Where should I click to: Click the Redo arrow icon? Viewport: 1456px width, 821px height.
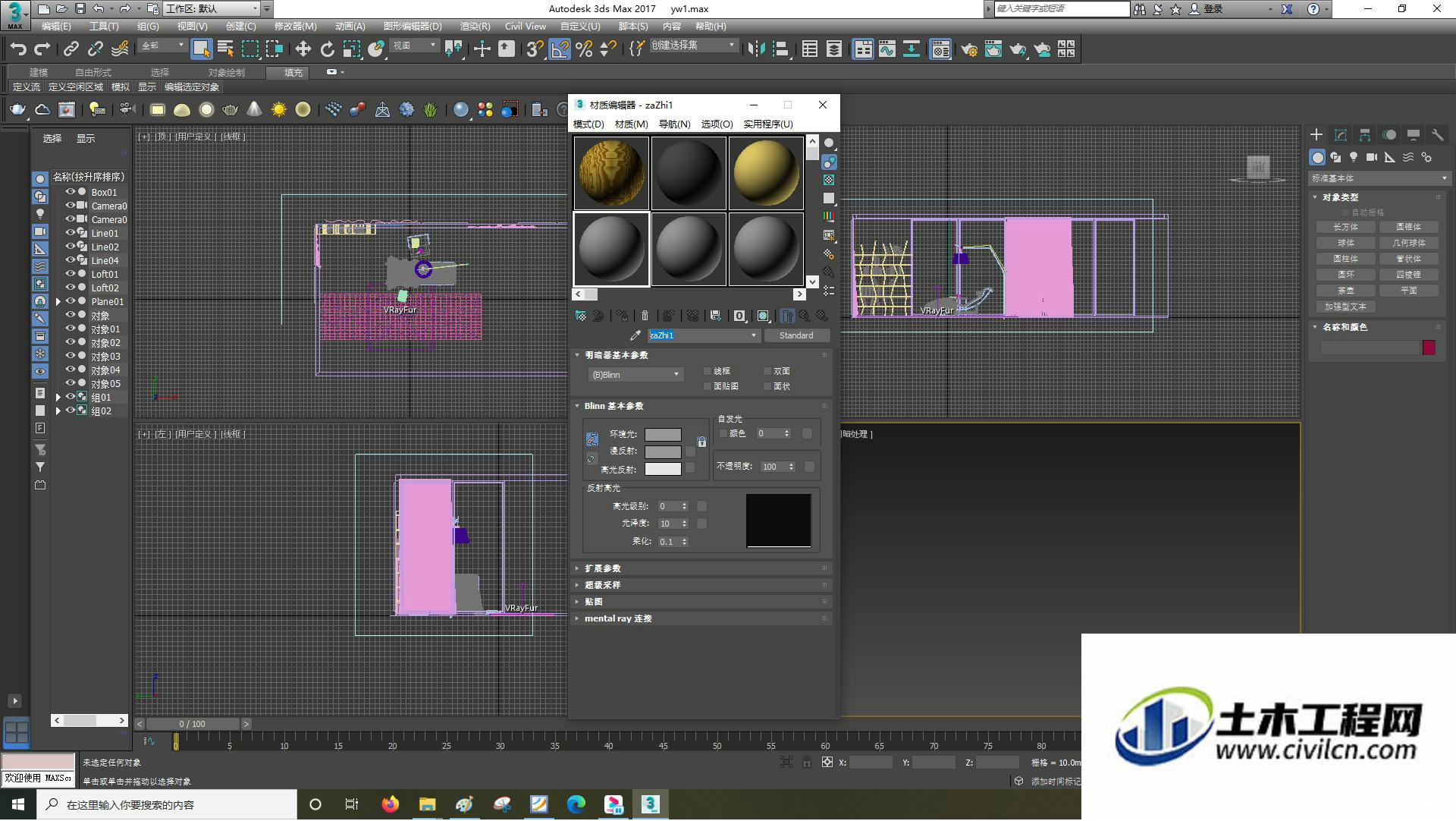click(x=42, y=49)
